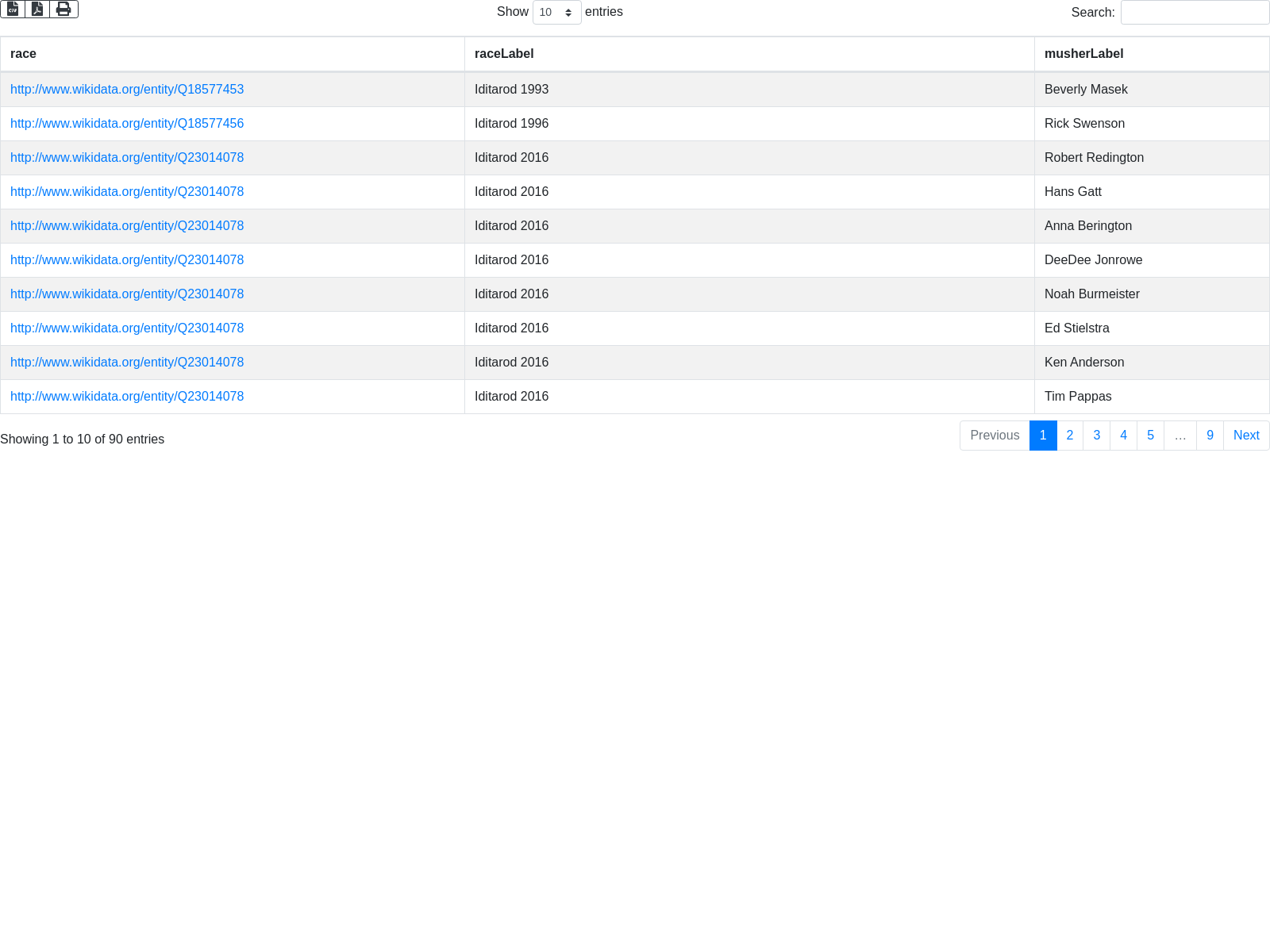The height and width of the screenshot is (952, 1270).
Task: Go to pagination page 2
Action: pos(1070,436)
